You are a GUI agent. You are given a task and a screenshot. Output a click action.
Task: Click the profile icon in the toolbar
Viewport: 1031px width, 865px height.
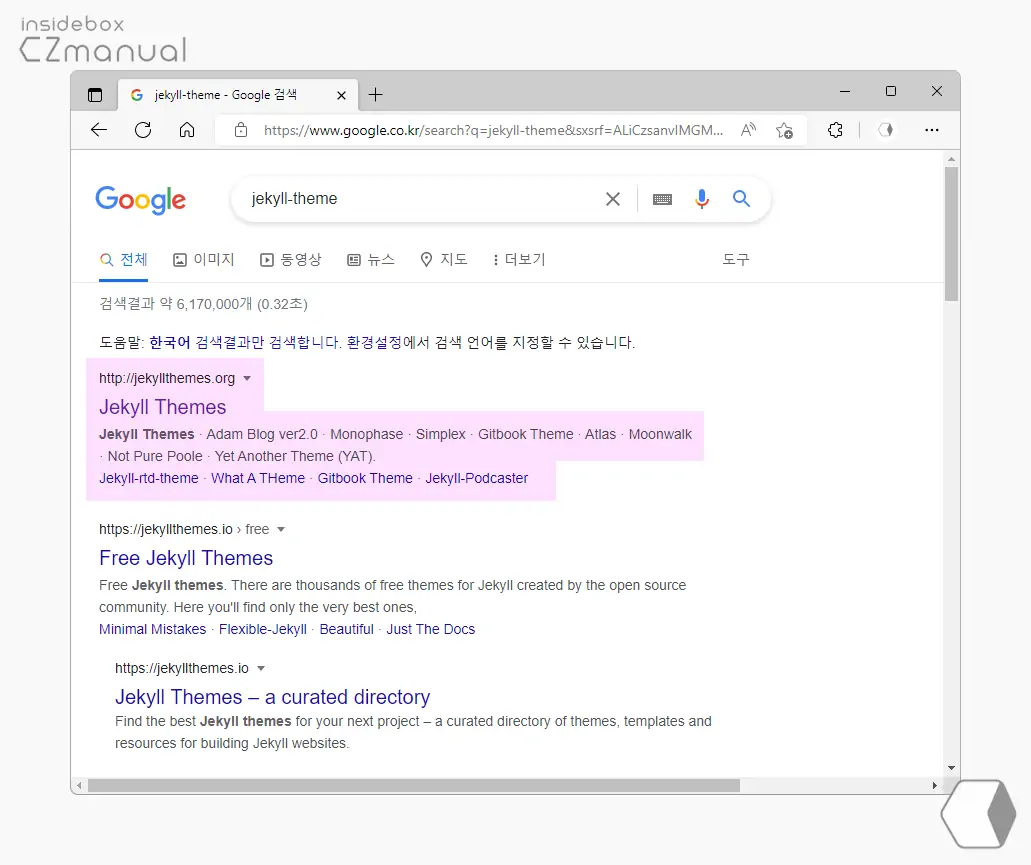pos(886,129)
